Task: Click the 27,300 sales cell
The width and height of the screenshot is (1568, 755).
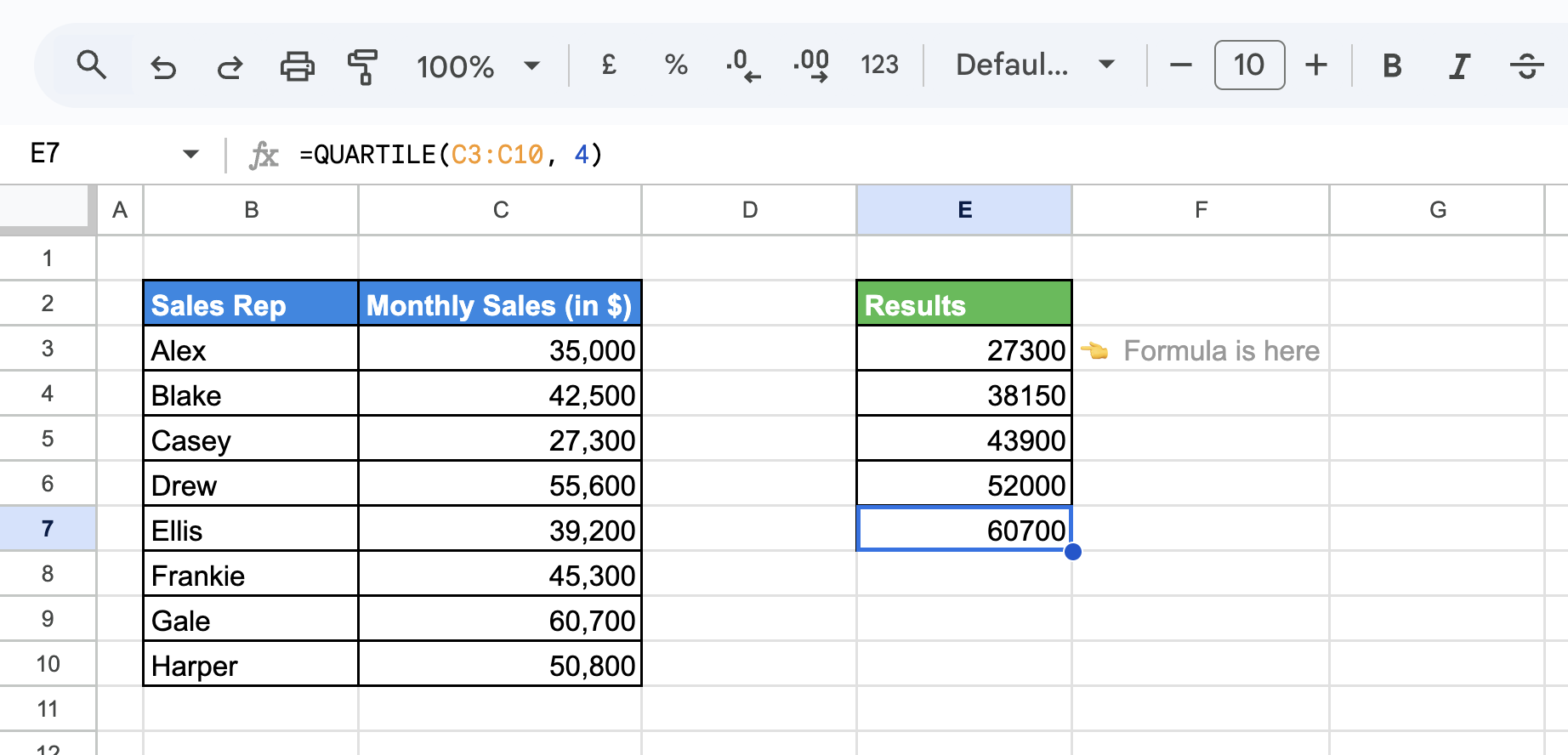Action: point(500,439)
